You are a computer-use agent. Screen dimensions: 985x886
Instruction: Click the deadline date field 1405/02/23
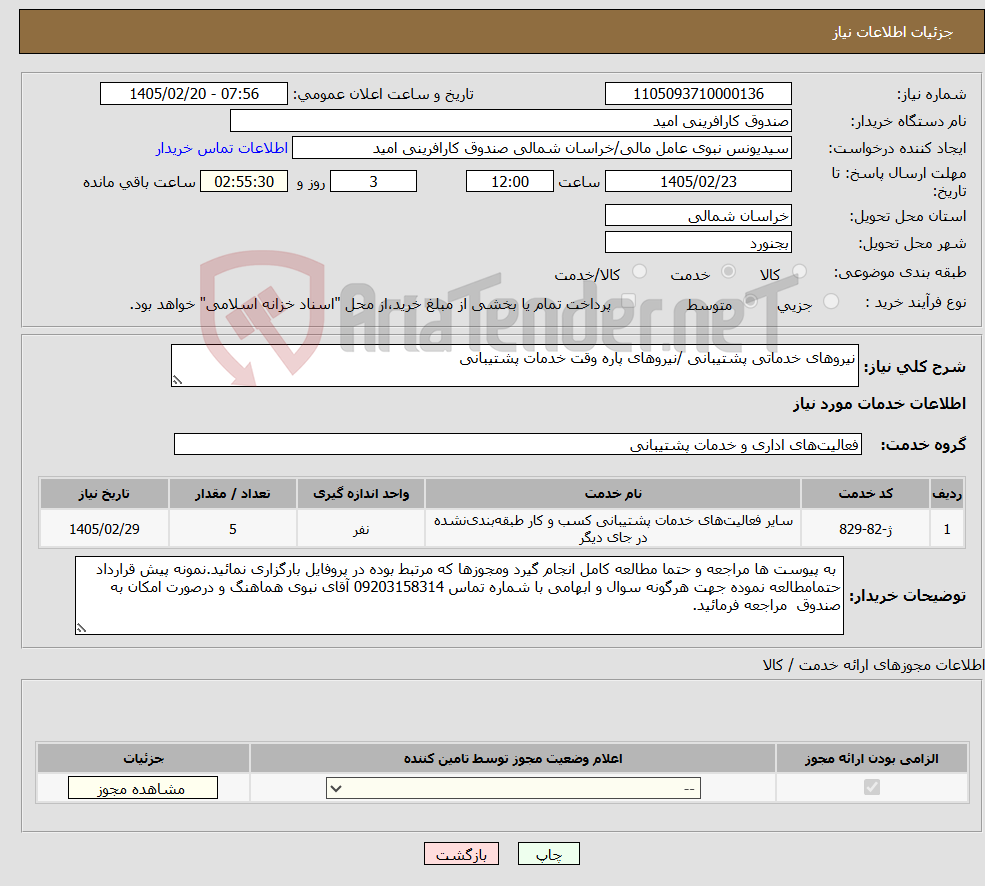click(x=698, y=182)
